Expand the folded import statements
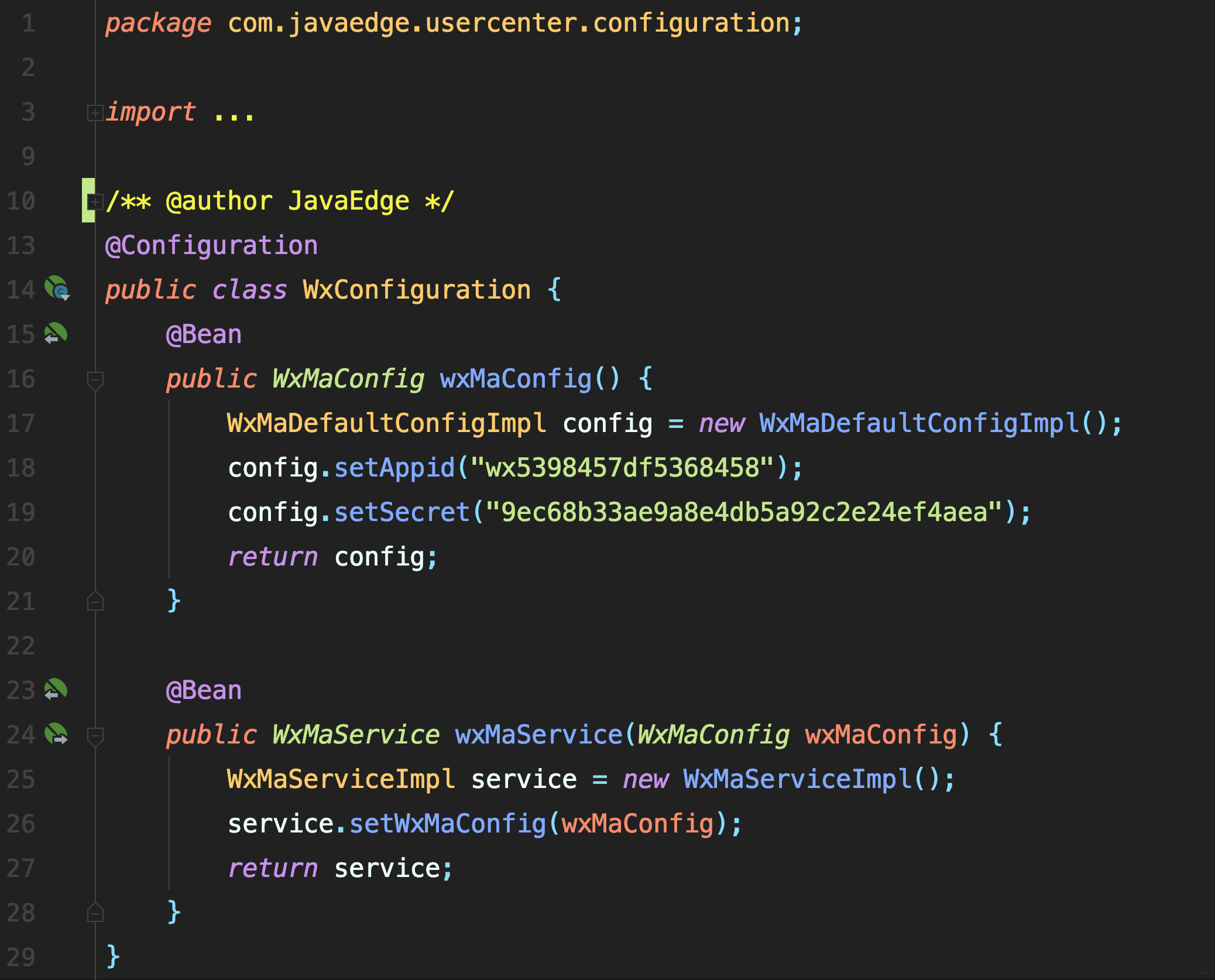 click(94, 112)
